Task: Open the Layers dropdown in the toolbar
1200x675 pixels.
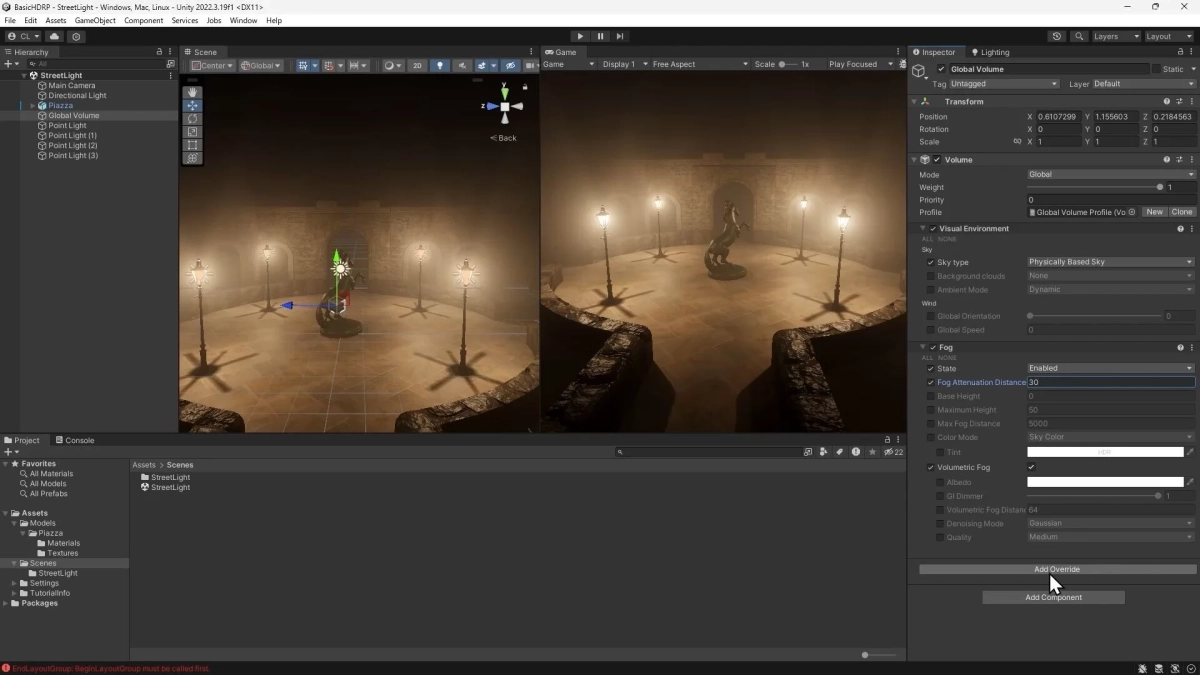Action: [x=1116, y=36]
